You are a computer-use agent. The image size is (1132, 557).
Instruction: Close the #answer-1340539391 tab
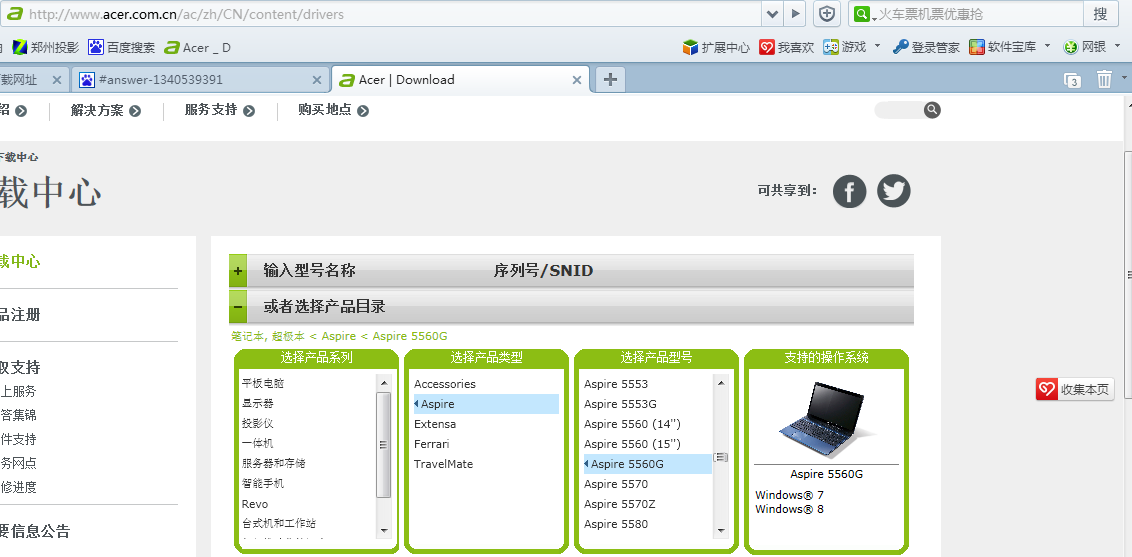coord(317,80)
